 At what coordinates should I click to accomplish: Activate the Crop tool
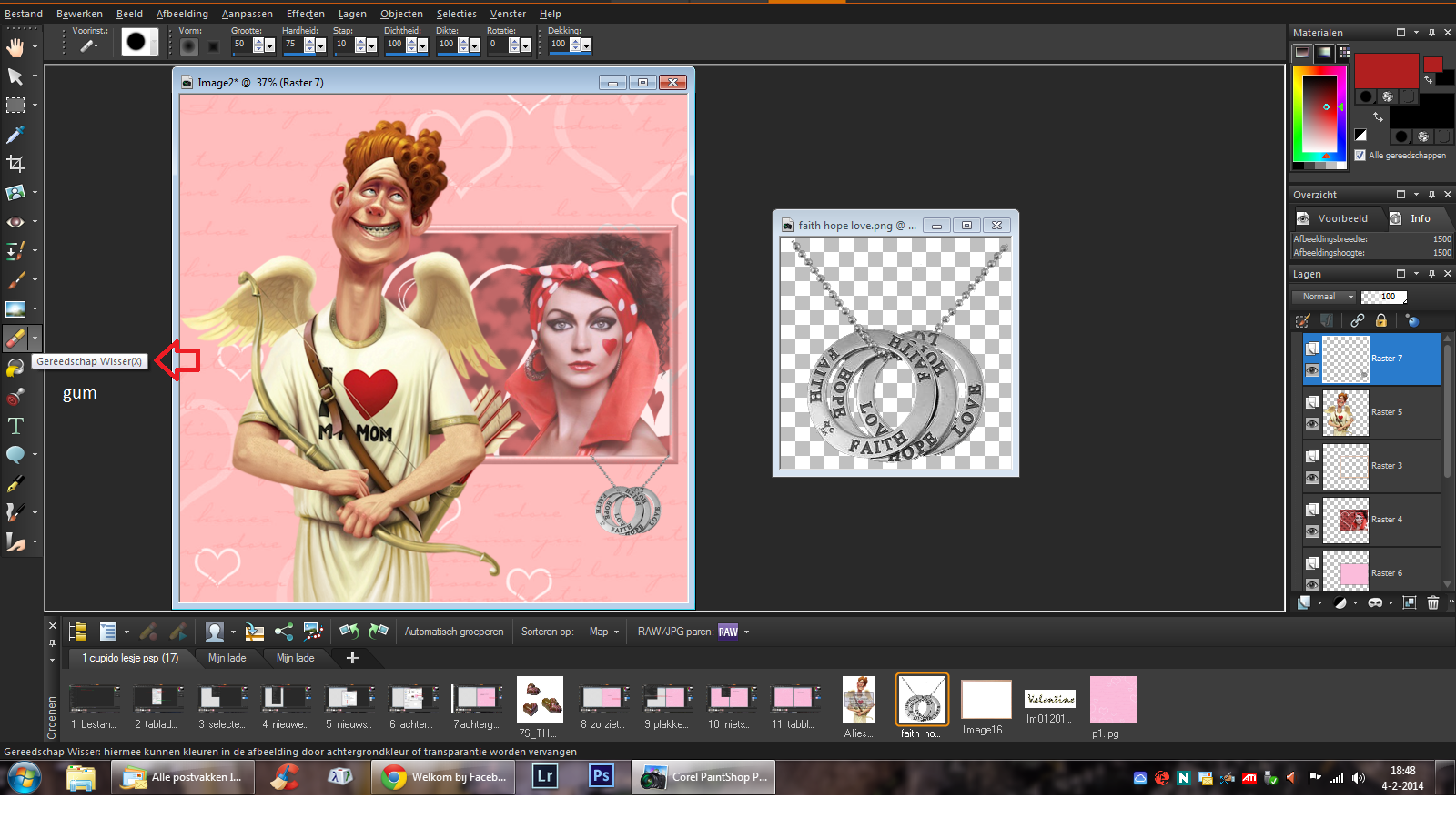(x=15, y=164)
